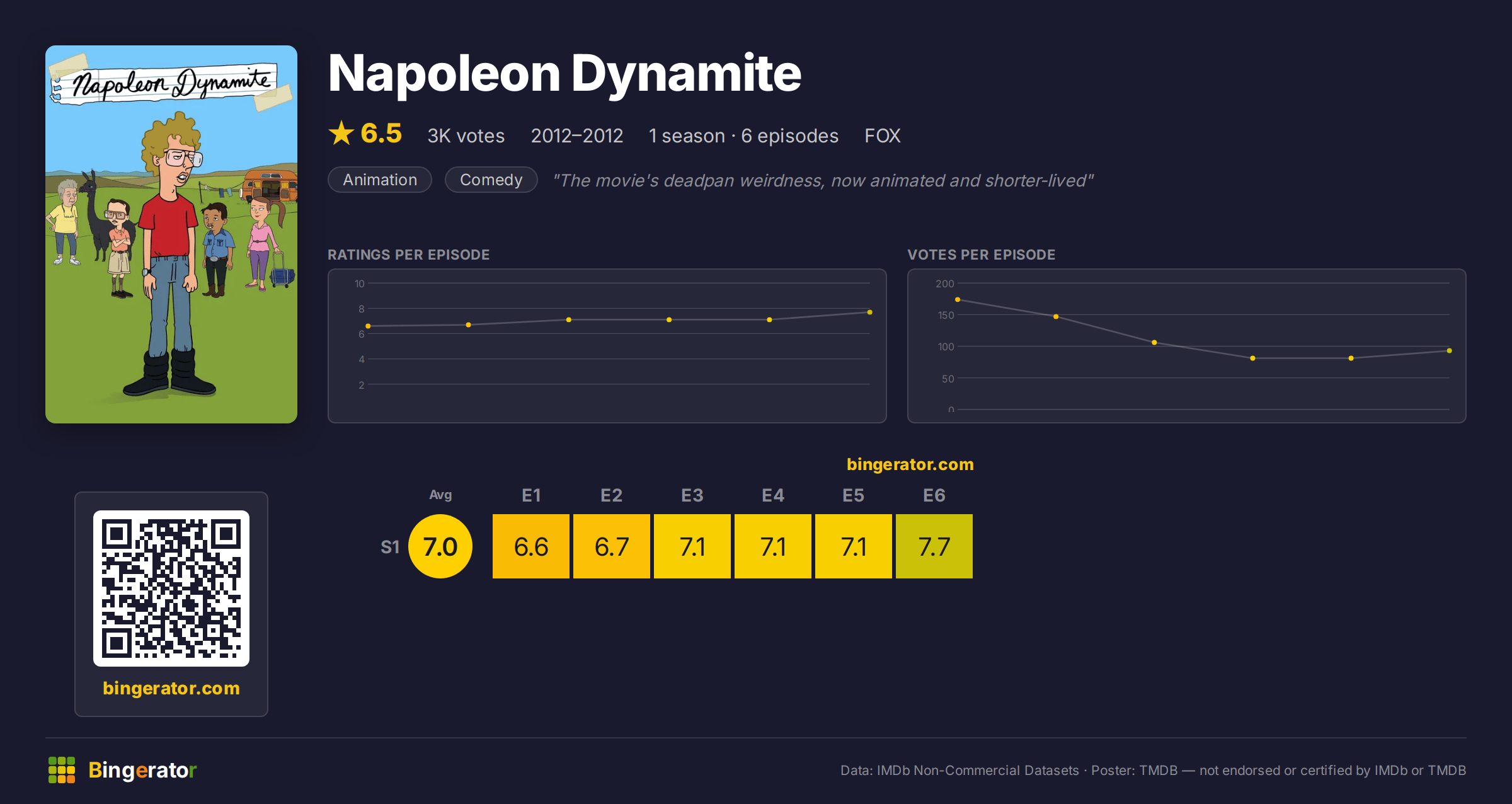This screenshot has width=1512, height=804.
Task: Select episode E6 rating tile 7.7
Action: 934,546
